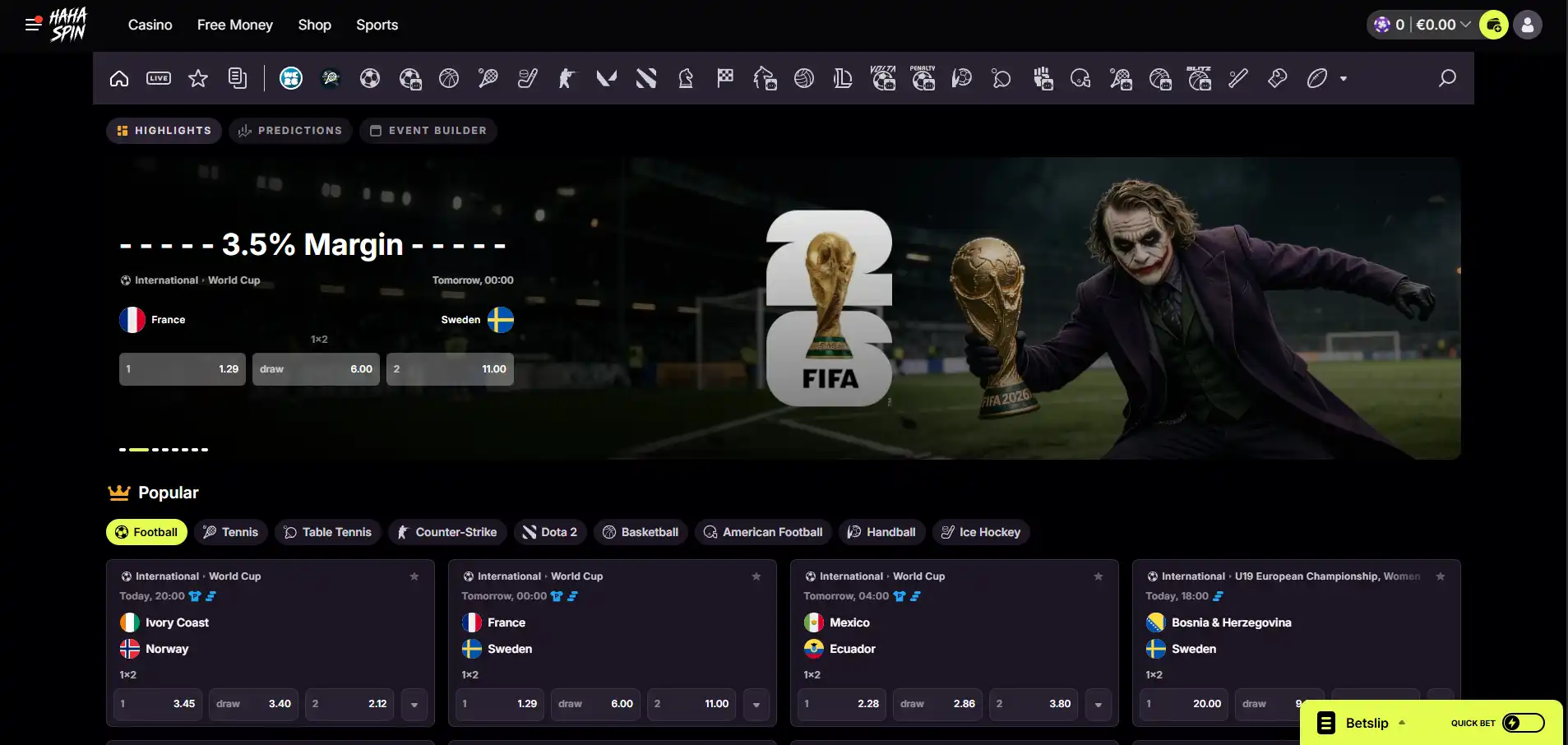The width and height of the screenshot is (1568, 745).
Task: Filter Popular by Tennis
Action: (231, 532)
